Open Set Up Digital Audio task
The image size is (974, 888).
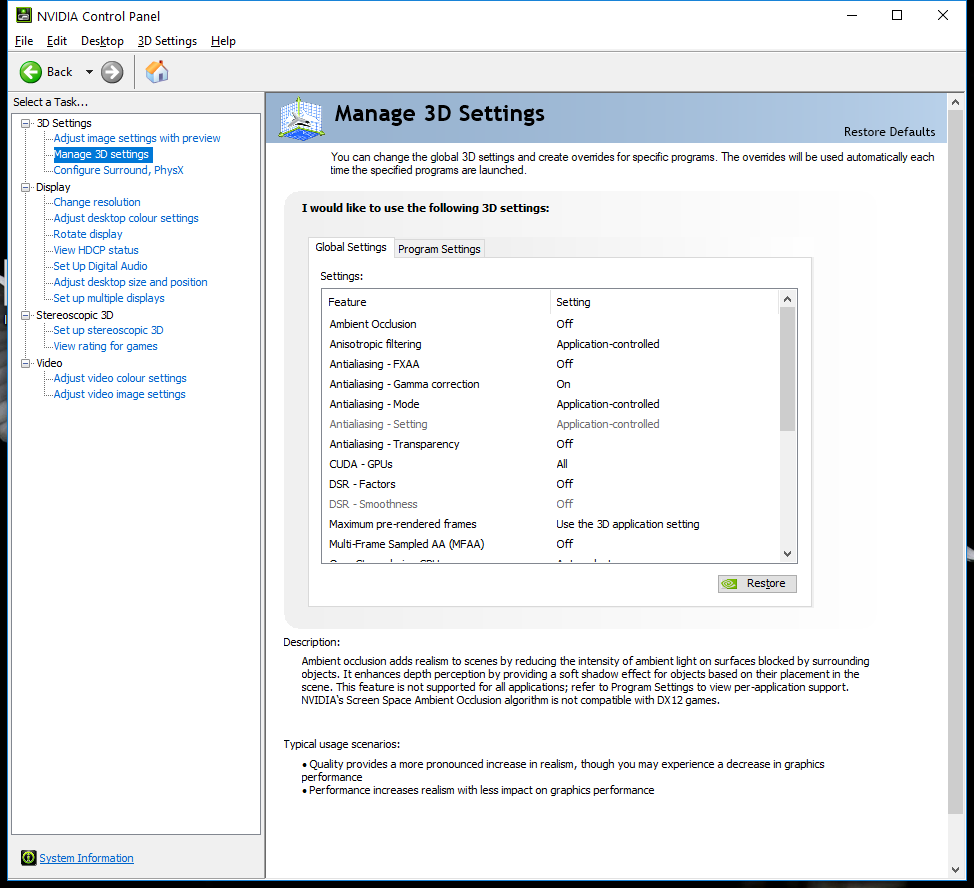point(100,266)
